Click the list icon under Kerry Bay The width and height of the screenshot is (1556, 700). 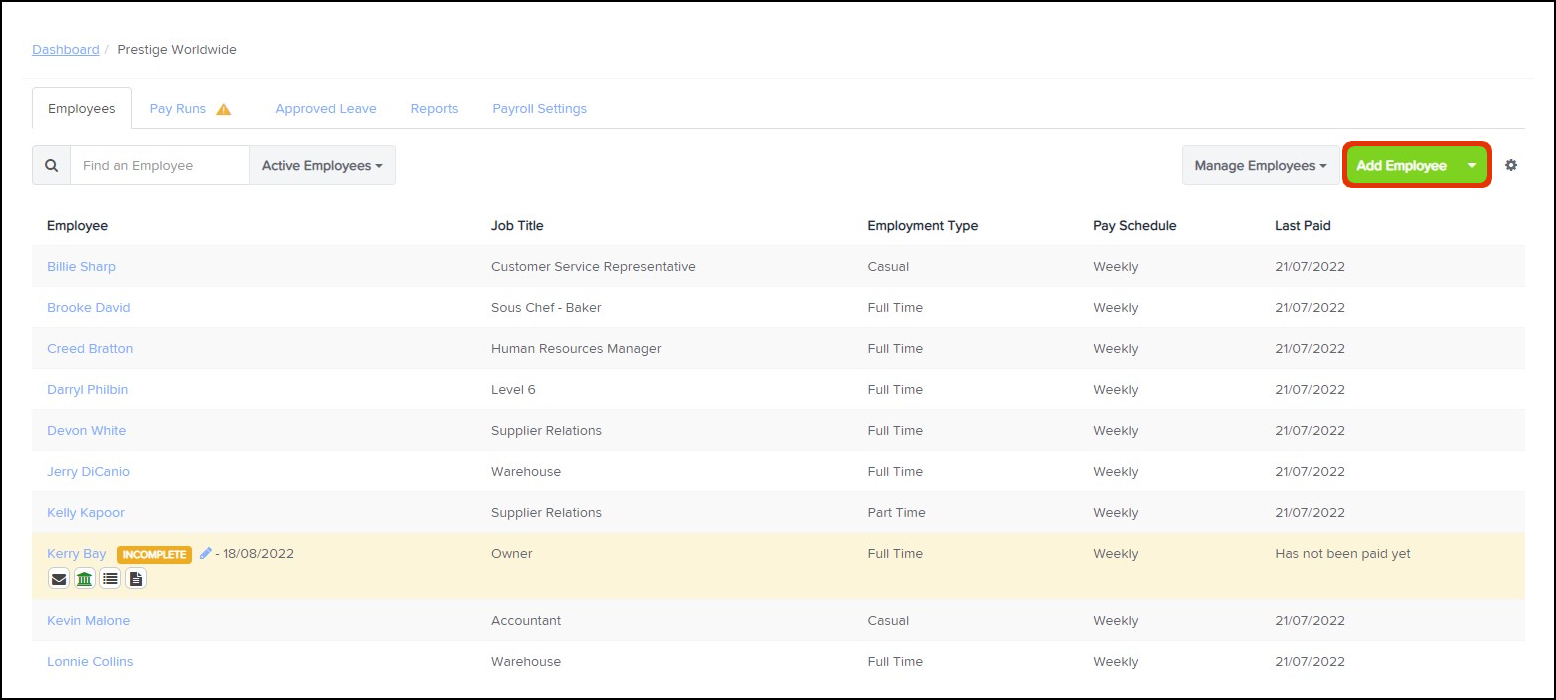pos(111,578)
